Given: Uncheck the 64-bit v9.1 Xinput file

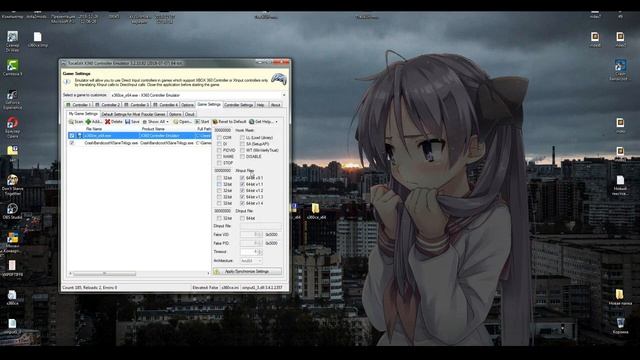Looking at the screenshot, I should click(242, 178).
